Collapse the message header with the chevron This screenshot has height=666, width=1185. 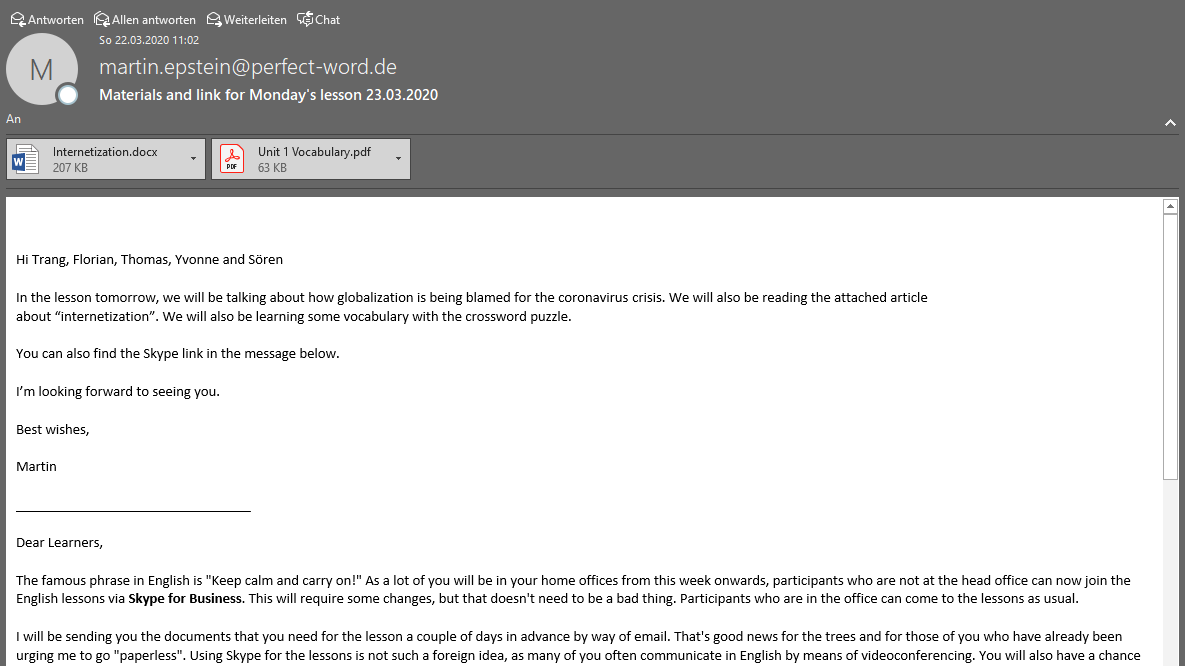1170,122
